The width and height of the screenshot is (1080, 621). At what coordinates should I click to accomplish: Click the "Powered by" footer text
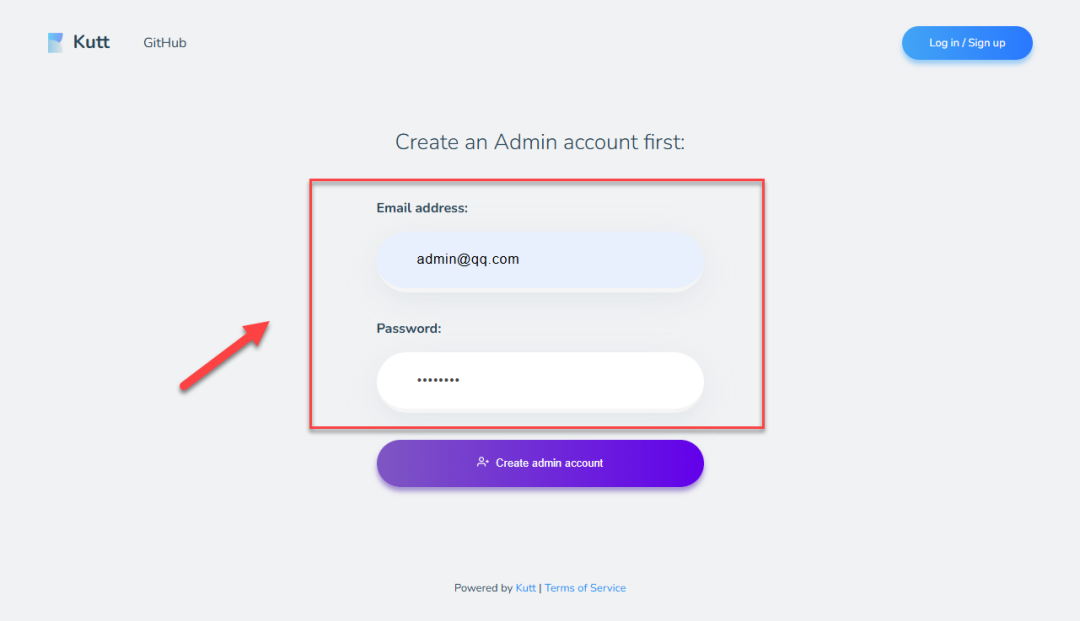483,588
